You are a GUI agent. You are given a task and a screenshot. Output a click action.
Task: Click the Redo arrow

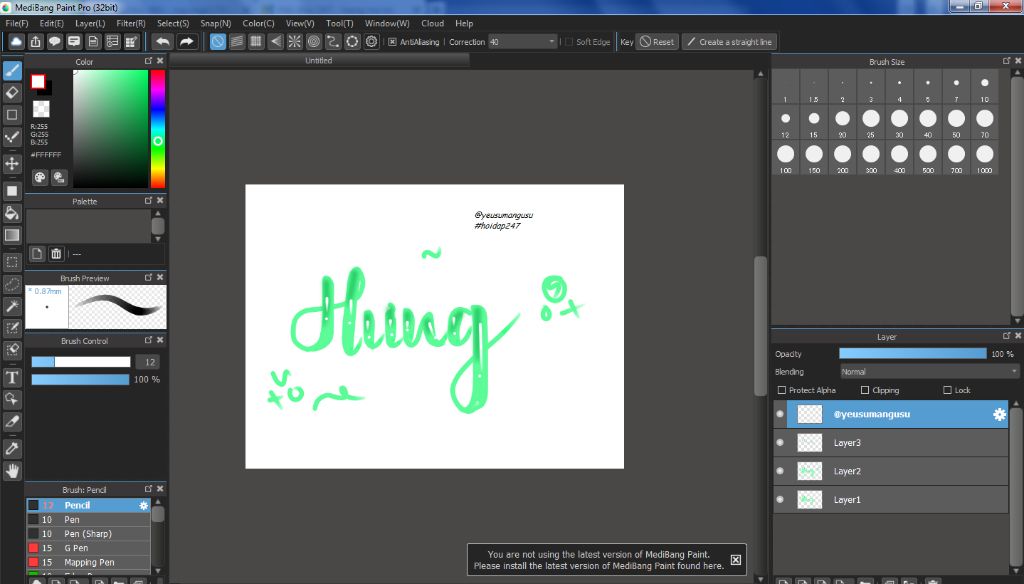(187, 42)
